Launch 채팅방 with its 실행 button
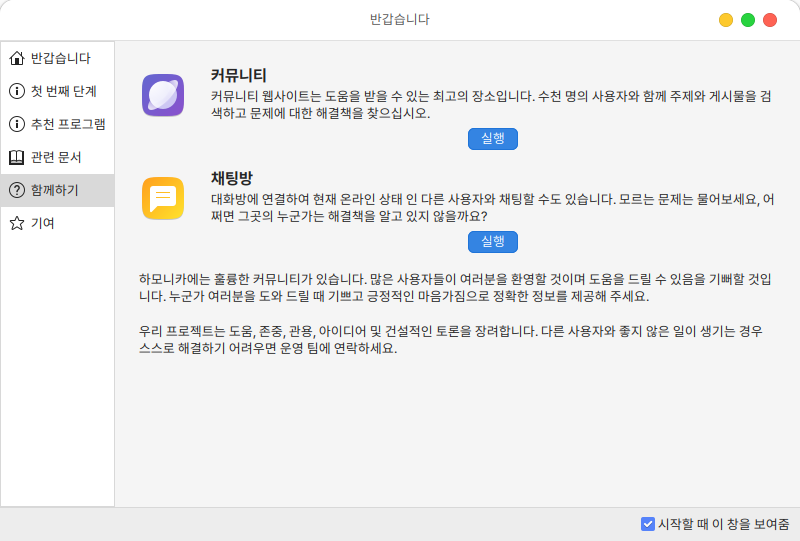Screen dimensions: 800x541 tap(493, 242)
